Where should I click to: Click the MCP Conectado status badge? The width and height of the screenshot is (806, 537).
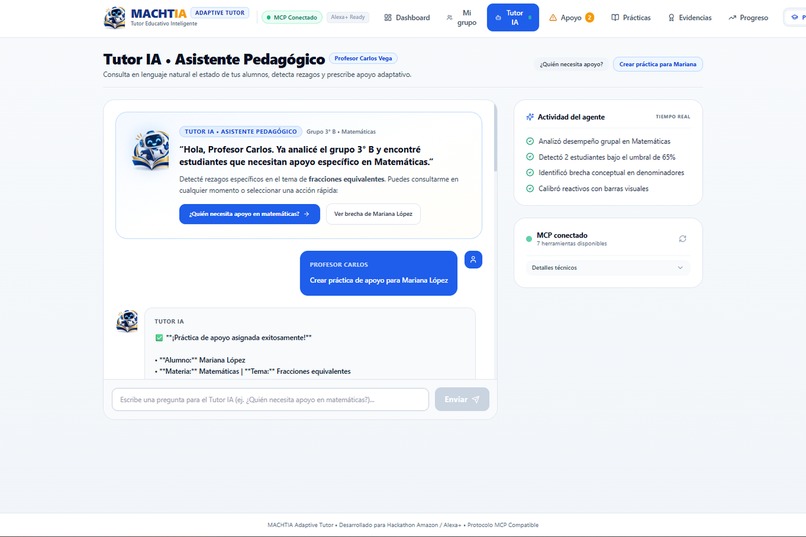pyautogui.click(x=292, y=17)
